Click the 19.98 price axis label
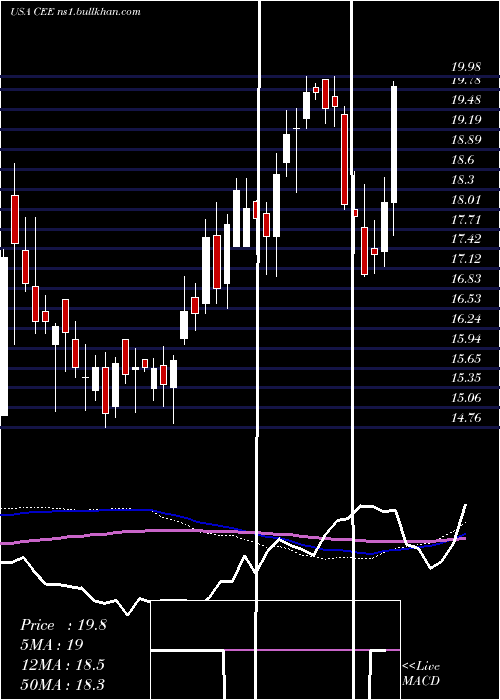500x700 pixels. pos(466,67)
